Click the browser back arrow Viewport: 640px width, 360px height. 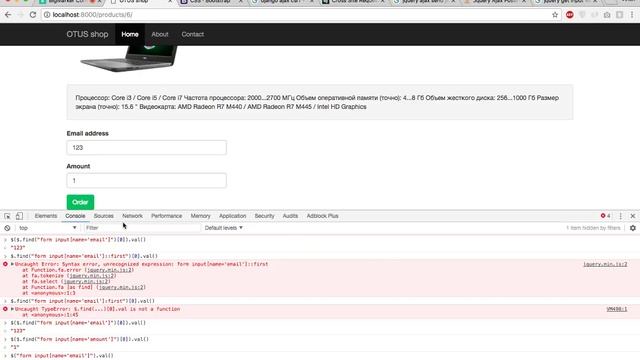click(8, 15)
